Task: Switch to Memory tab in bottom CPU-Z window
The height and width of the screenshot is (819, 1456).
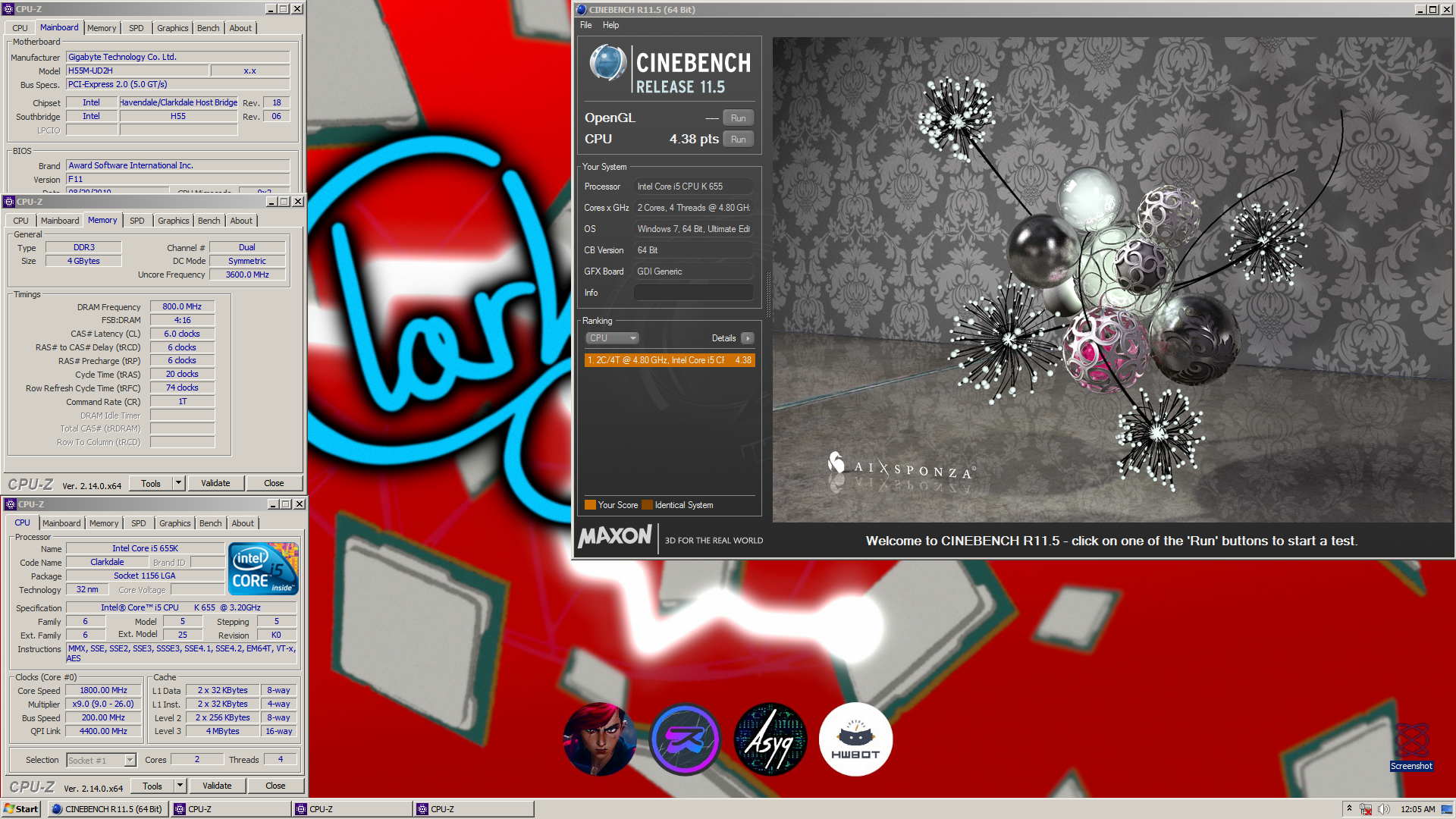Action: pyautogui.click(x=104, y=523)
